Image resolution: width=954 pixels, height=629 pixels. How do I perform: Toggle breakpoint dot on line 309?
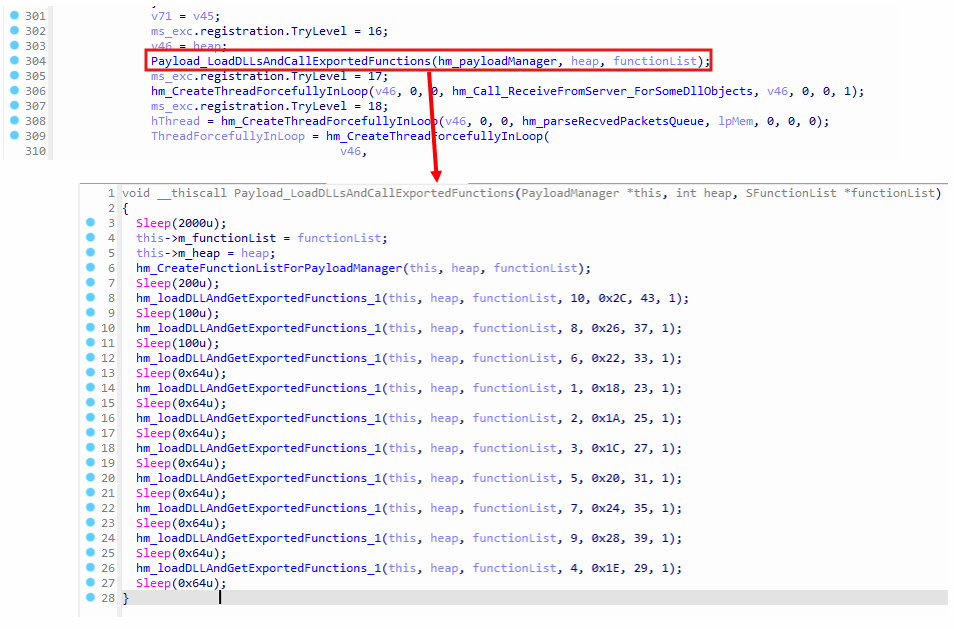click(15, 135)
